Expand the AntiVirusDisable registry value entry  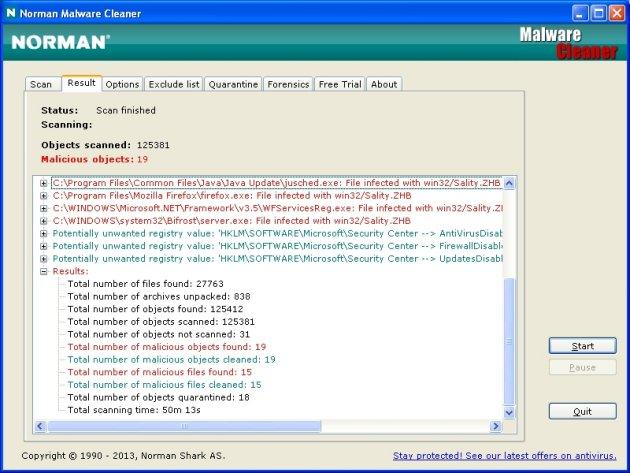click(x=44, y=234)
